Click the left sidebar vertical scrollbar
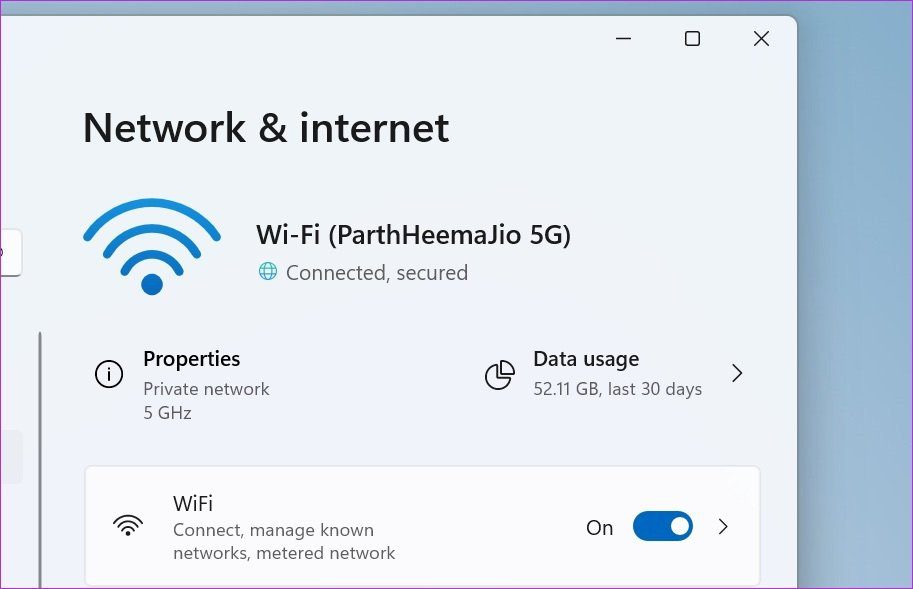 (x=40, y=460)
